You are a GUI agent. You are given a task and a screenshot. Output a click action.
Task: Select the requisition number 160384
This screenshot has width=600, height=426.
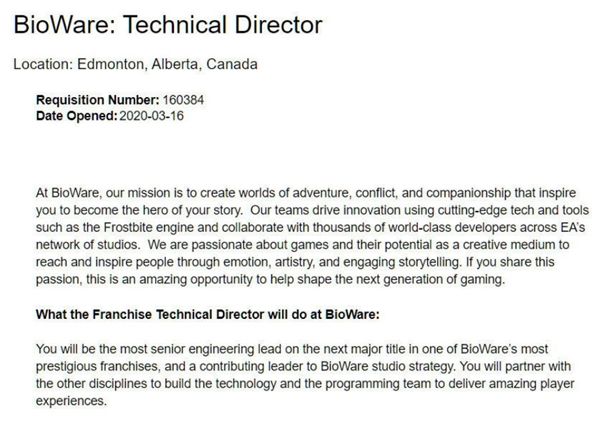[183, 100]
